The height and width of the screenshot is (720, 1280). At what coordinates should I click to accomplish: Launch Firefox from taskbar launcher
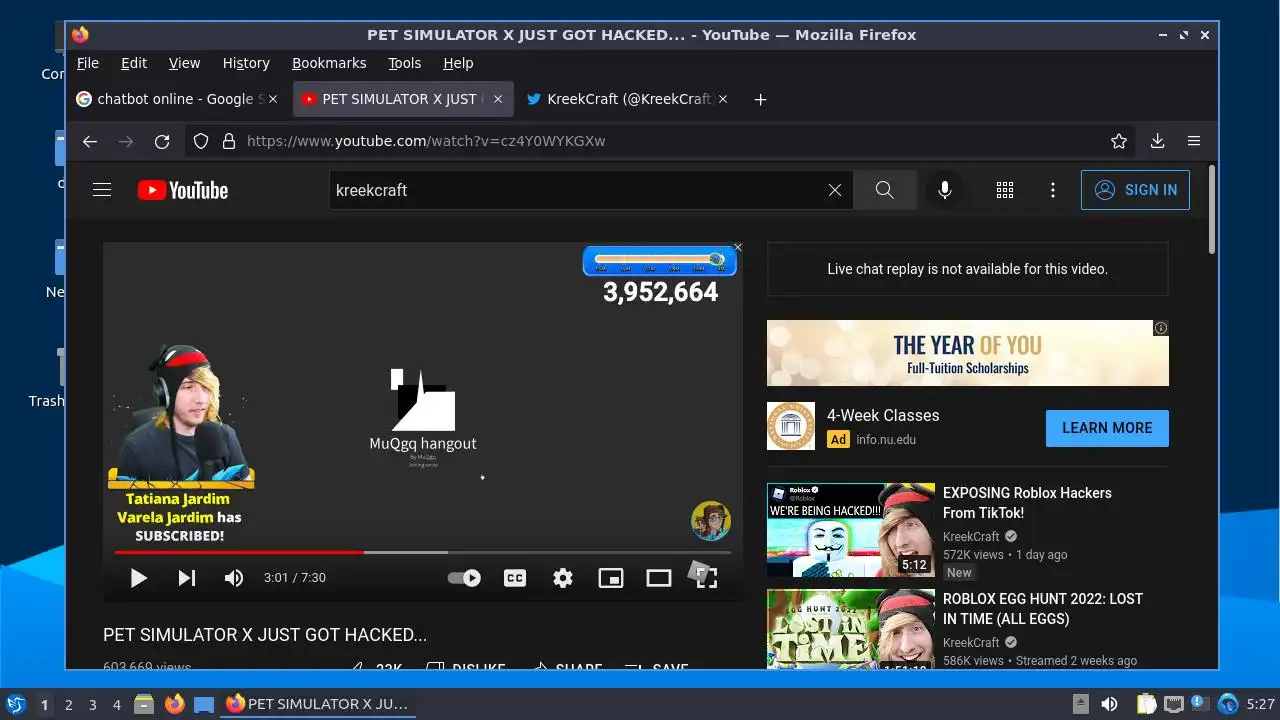(175, 704)
